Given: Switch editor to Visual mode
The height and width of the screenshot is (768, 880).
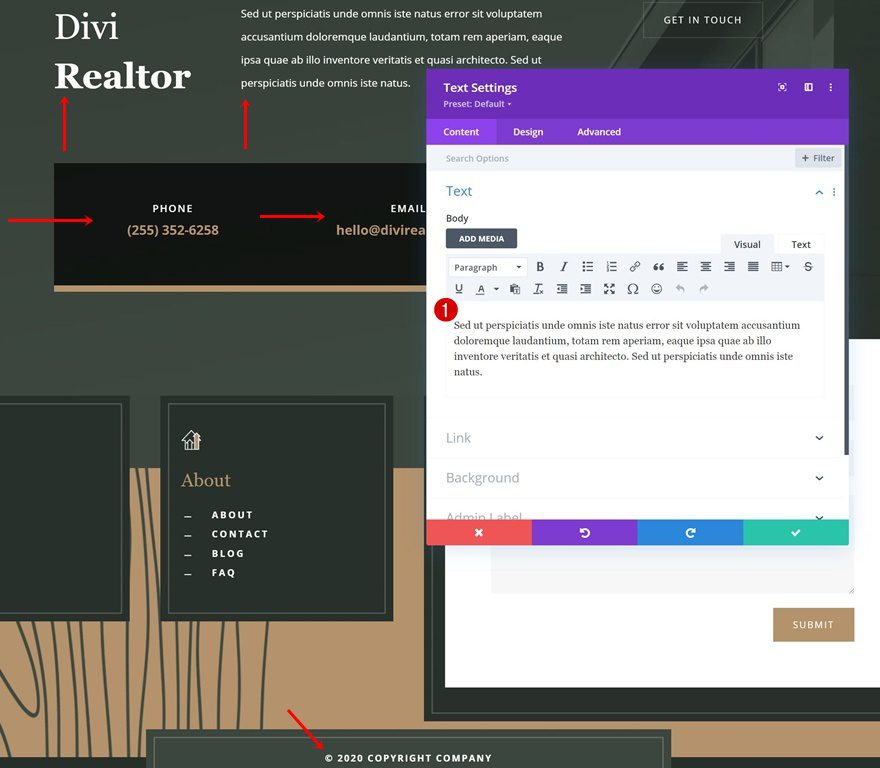Looking at the screenshot, I should click(747, 243).
